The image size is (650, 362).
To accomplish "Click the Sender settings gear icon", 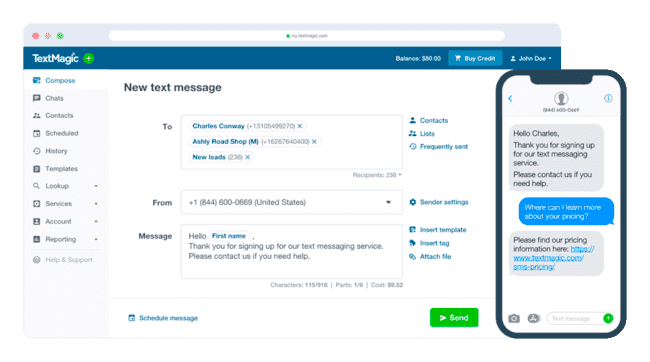I will (412, 202).
